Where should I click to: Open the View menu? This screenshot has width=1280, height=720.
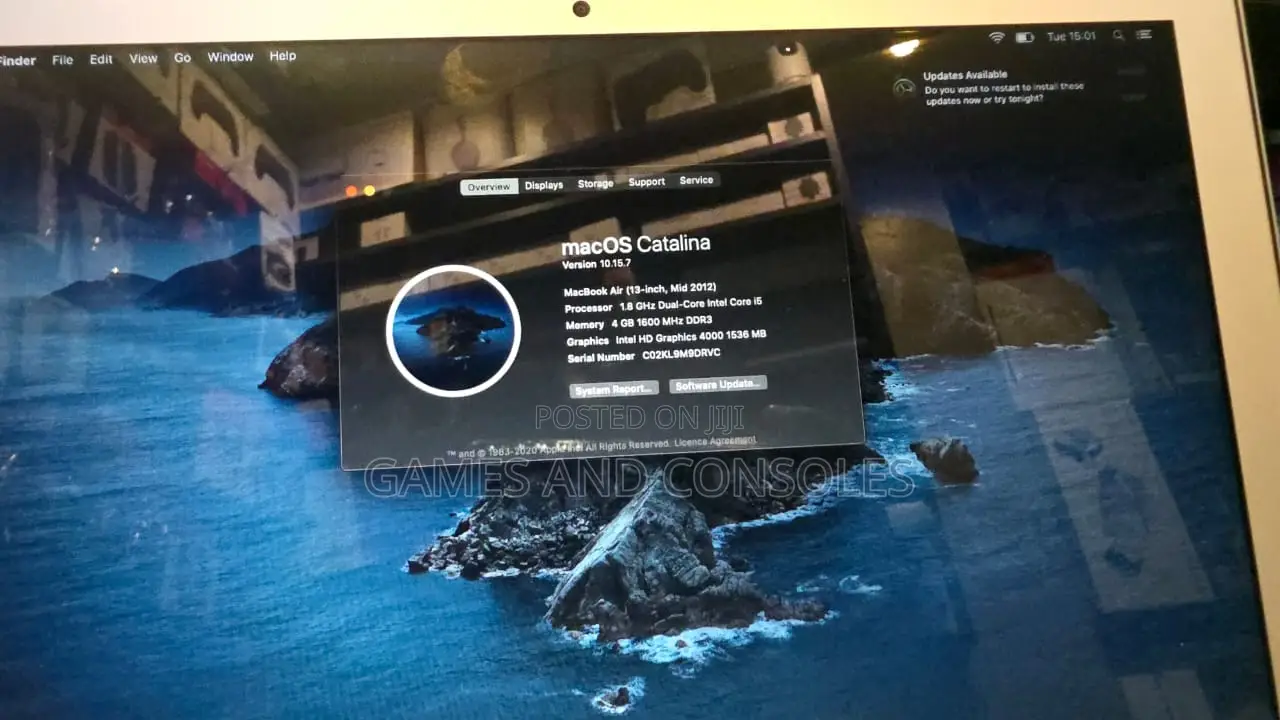tap(143, 59)
